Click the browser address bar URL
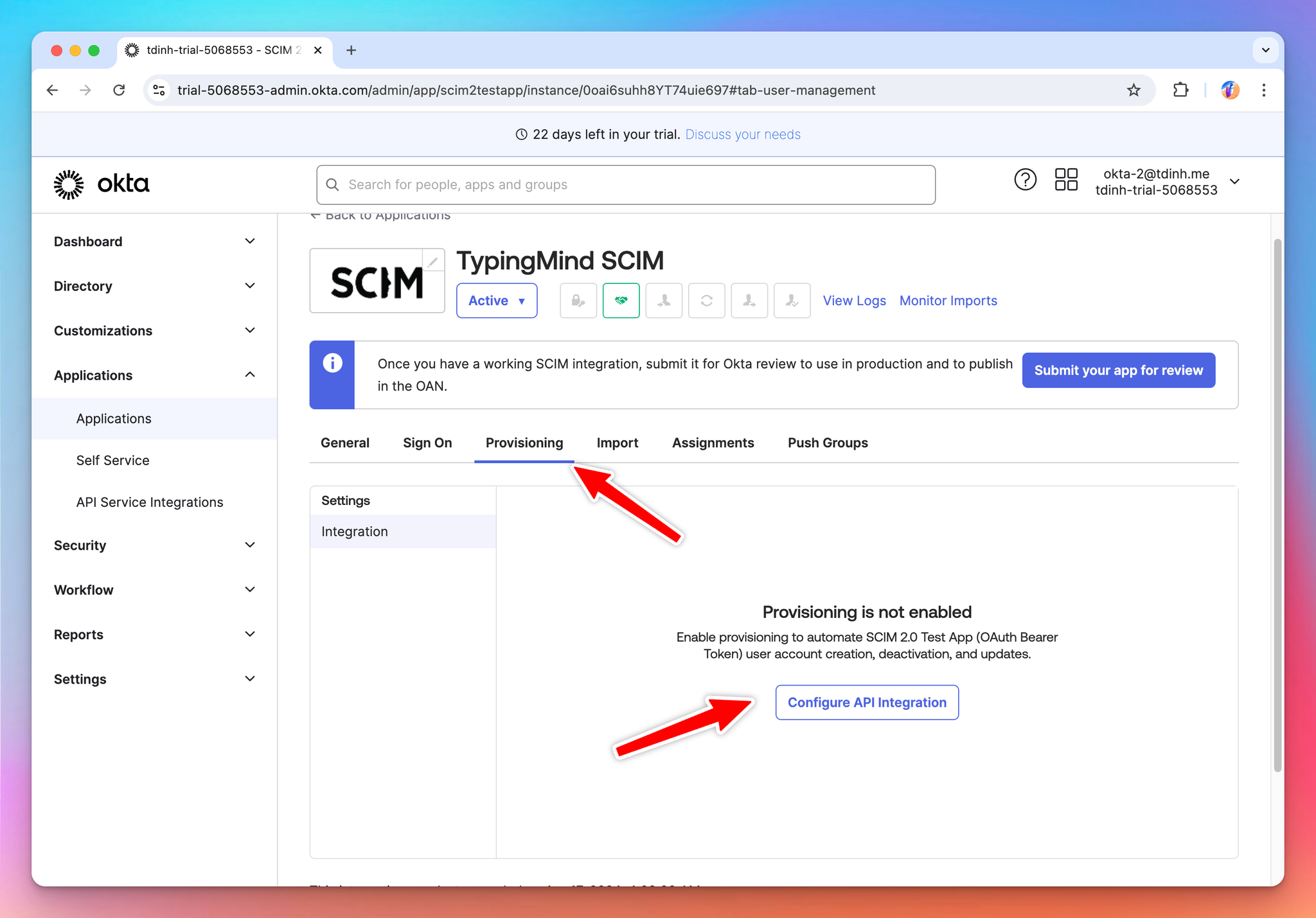The image size is (1316, 918). (x=526, y=90)
